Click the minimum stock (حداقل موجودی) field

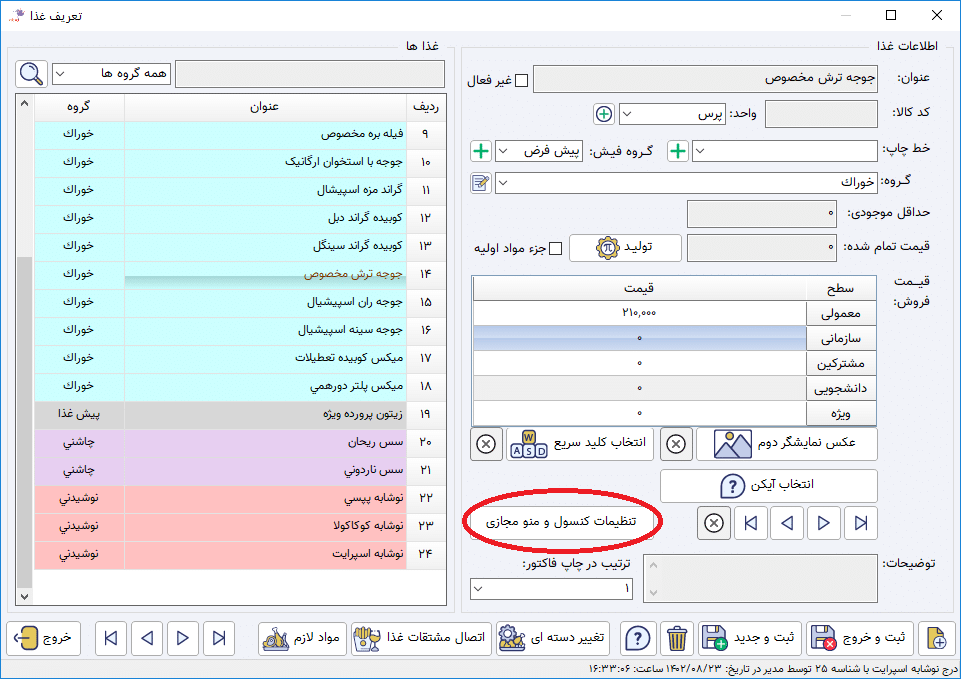pyautogui.click(x=762, y=213)
